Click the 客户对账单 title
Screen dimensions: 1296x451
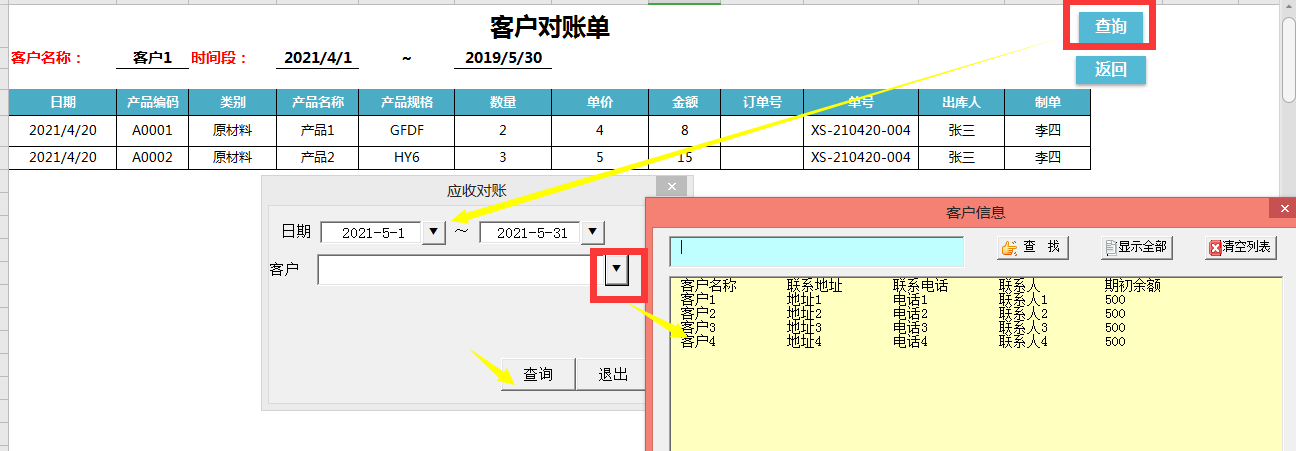tap(550, 27)
